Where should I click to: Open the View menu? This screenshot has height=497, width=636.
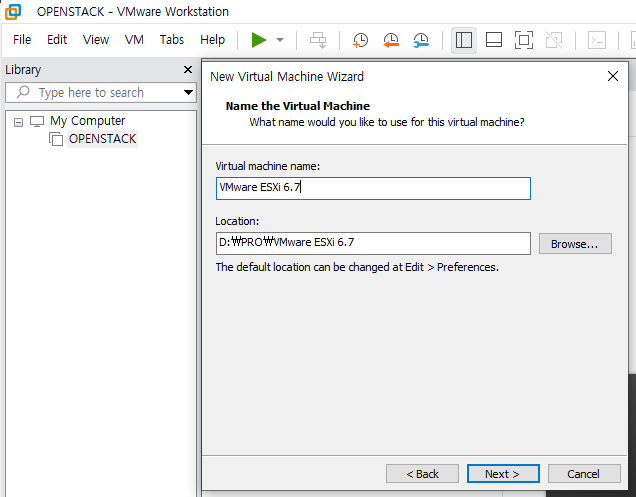pos(96,40)
